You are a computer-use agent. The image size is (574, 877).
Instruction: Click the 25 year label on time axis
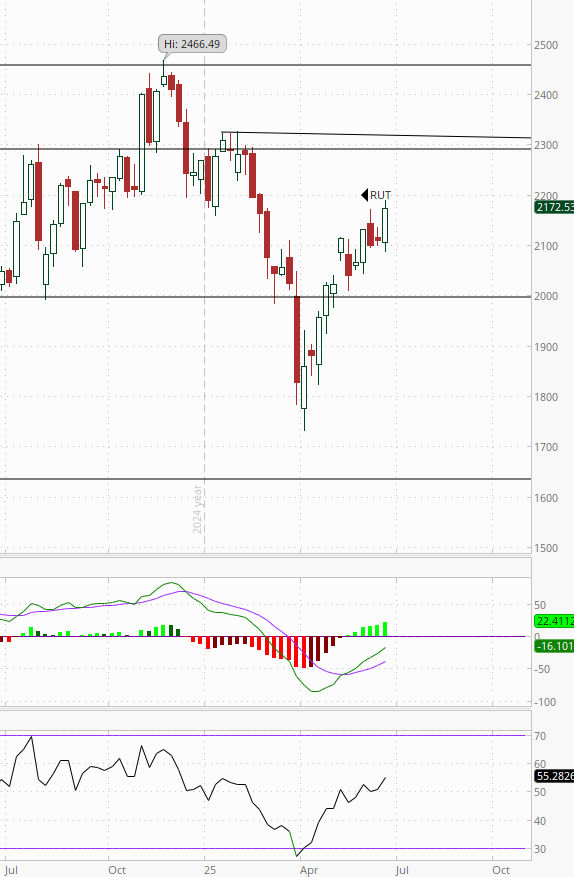point(209,870)
